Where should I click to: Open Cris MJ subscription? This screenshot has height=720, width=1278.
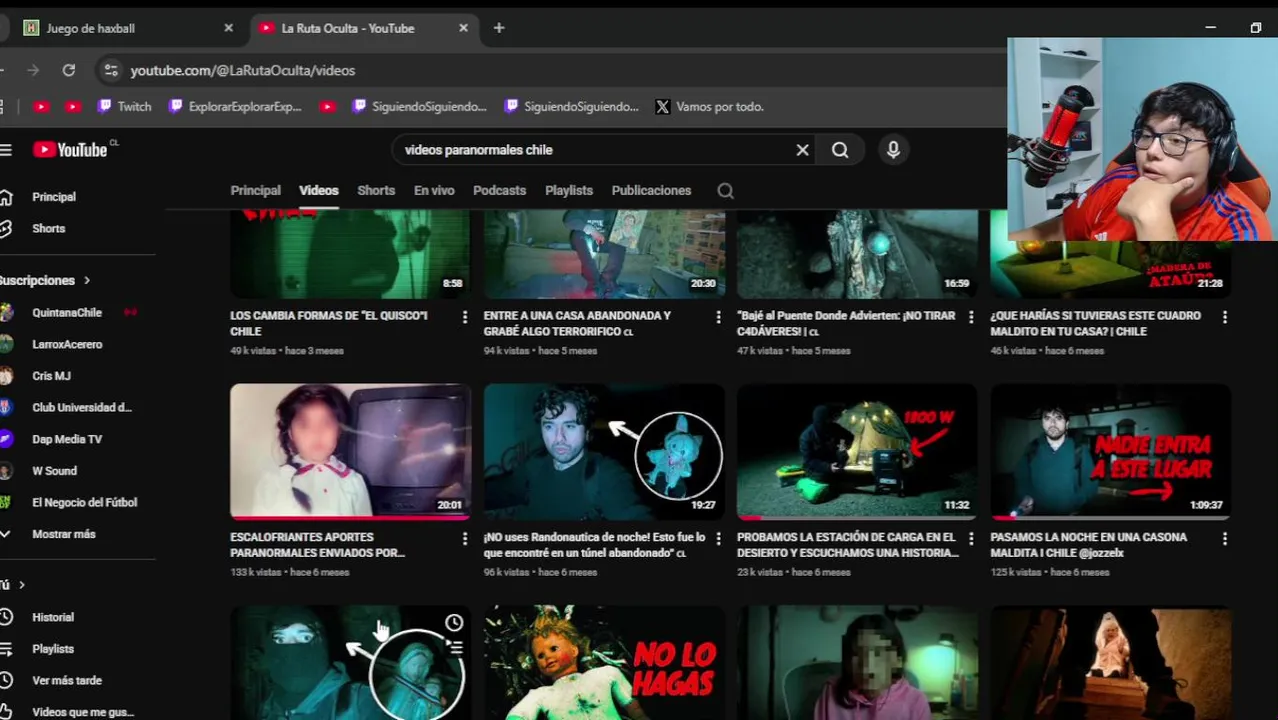[50, 376]
